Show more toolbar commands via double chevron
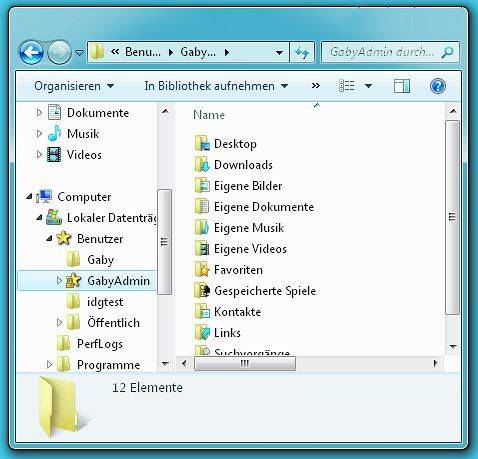478x459 pixels. pyautogui.click(x=316, y=86)
